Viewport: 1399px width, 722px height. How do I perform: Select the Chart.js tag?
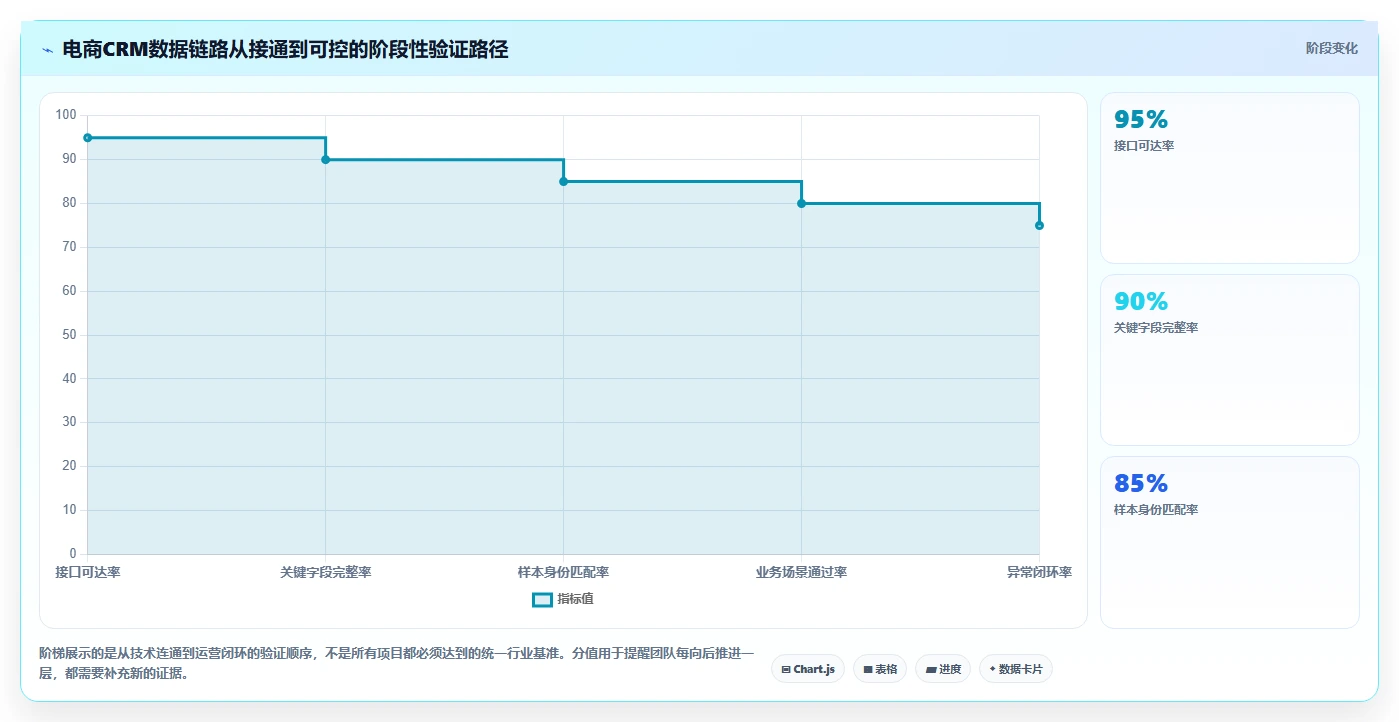[x=808, y=669]
